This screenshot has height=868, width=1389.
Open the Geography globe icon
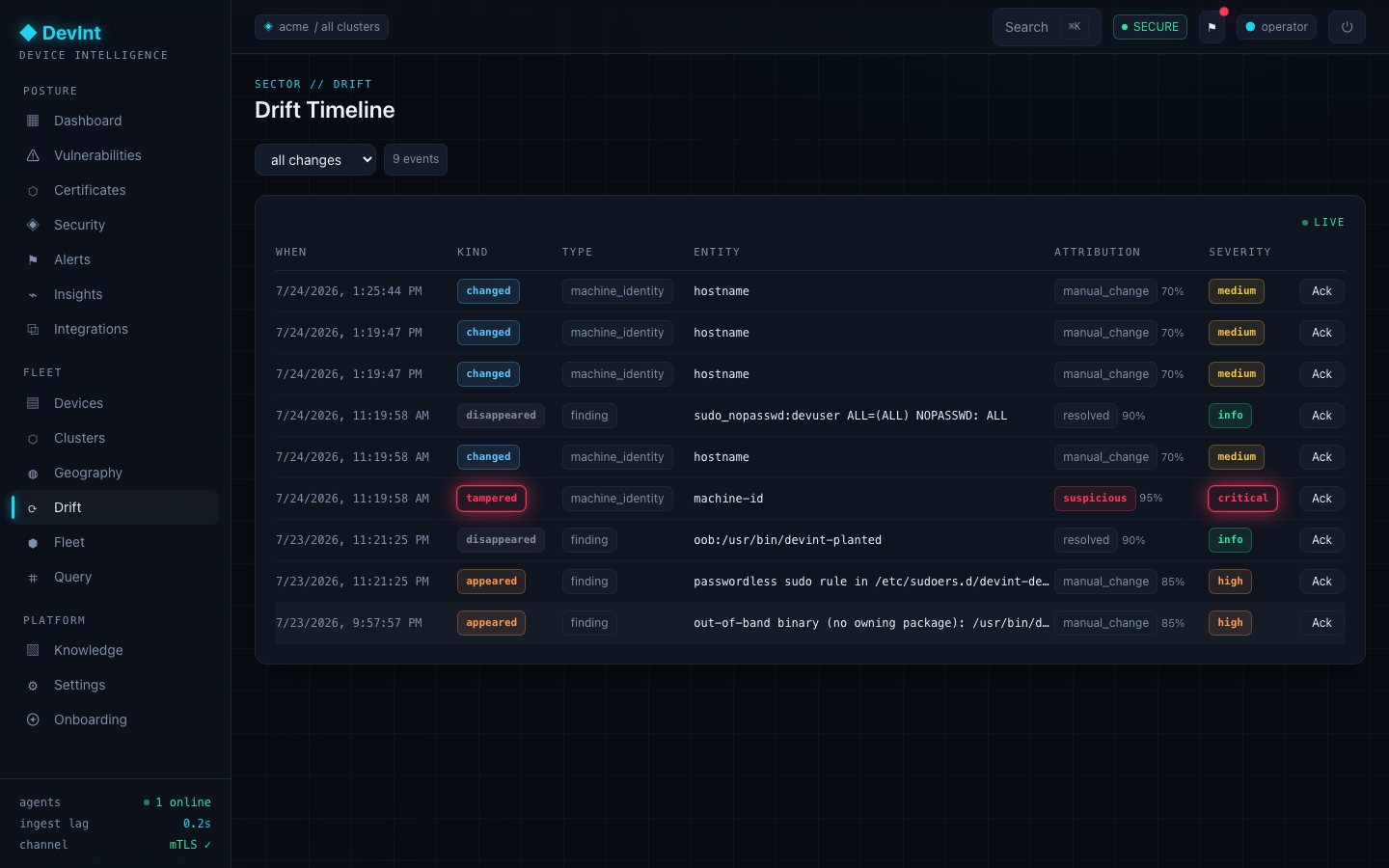point(33,473)
